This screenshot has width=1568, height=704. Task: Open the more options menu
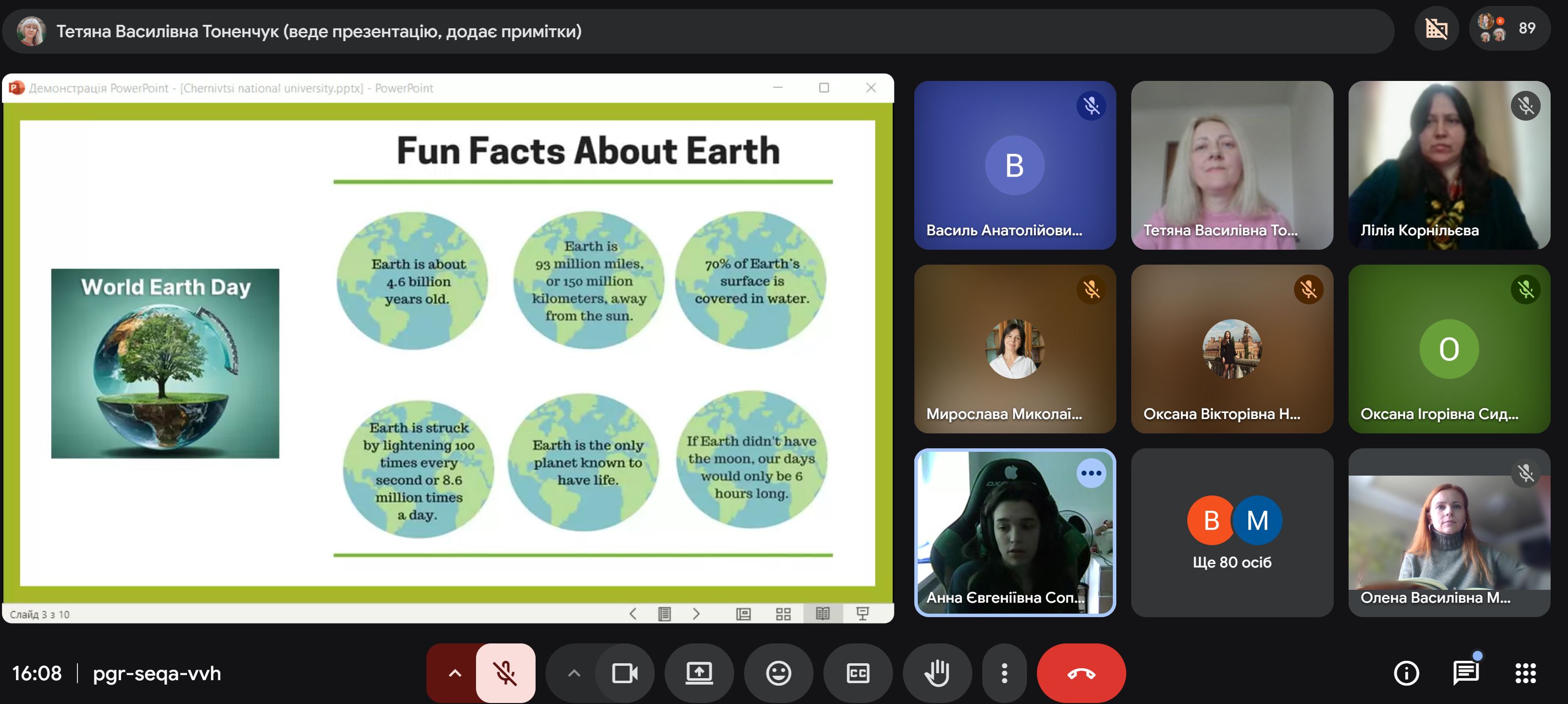click(1004, 673)
